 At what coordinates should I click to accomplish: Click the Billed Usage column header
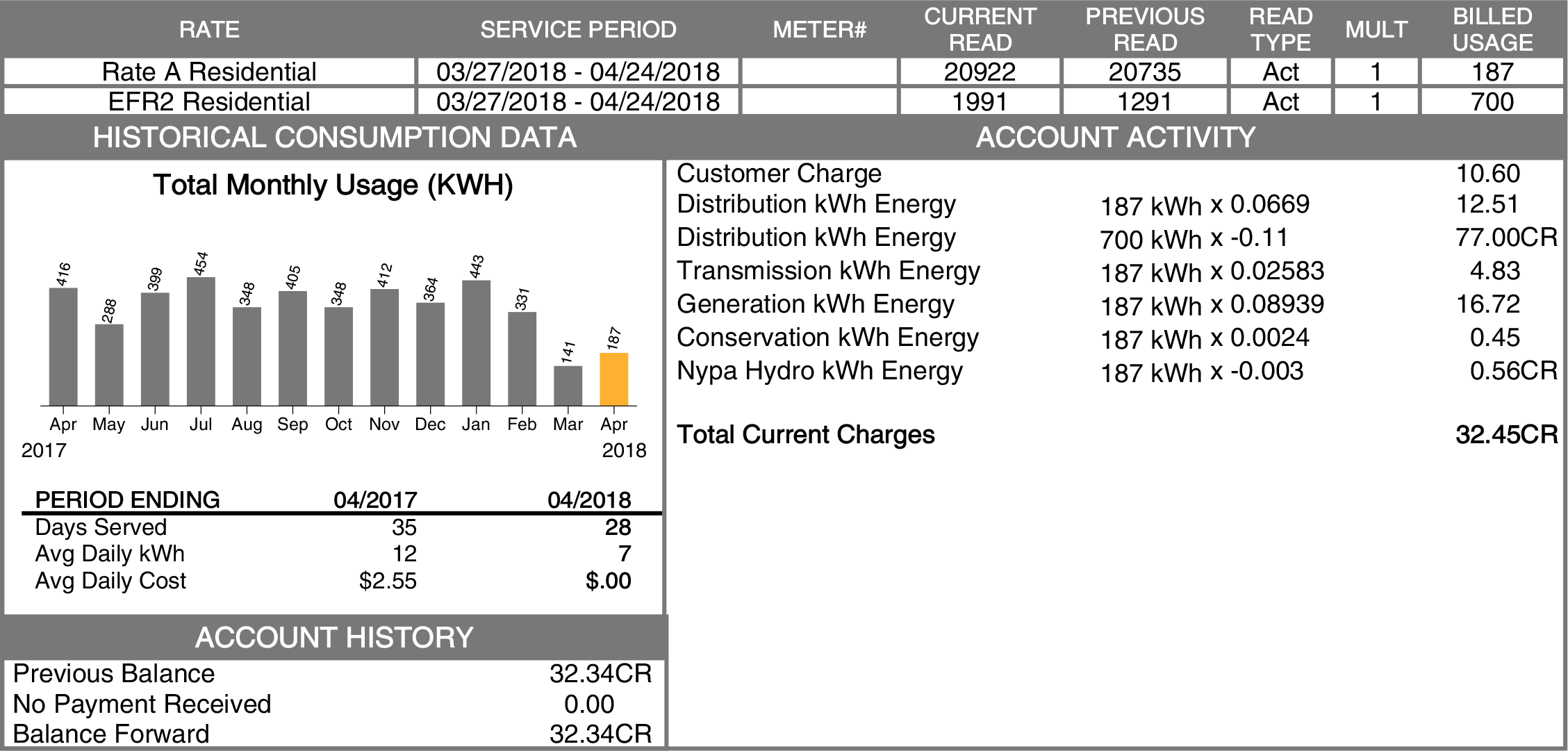[x=1492, y=30]
